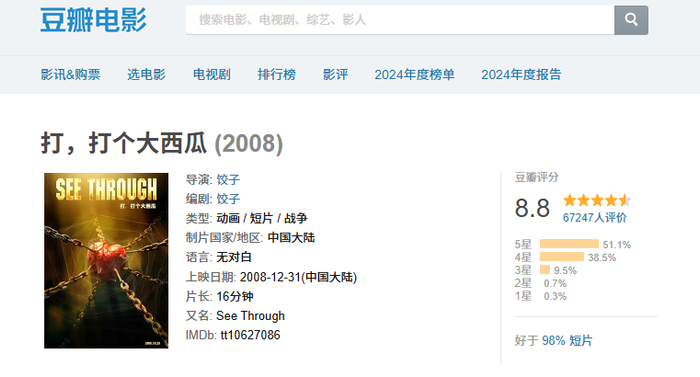Open the 影评 reviews page

pyautogui.click(x=335, y=75)
